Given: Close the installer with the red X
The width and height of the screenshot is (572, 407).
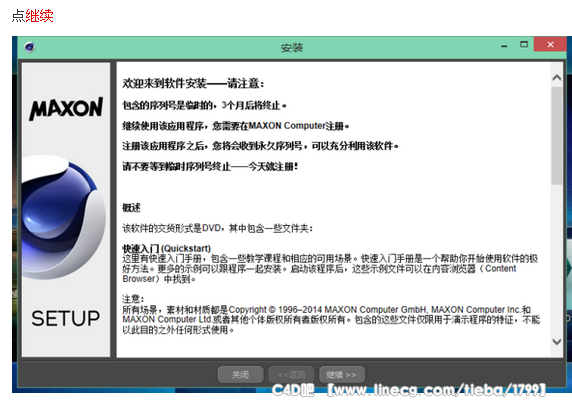Looking at the screenshot, I should pos(550,44).
